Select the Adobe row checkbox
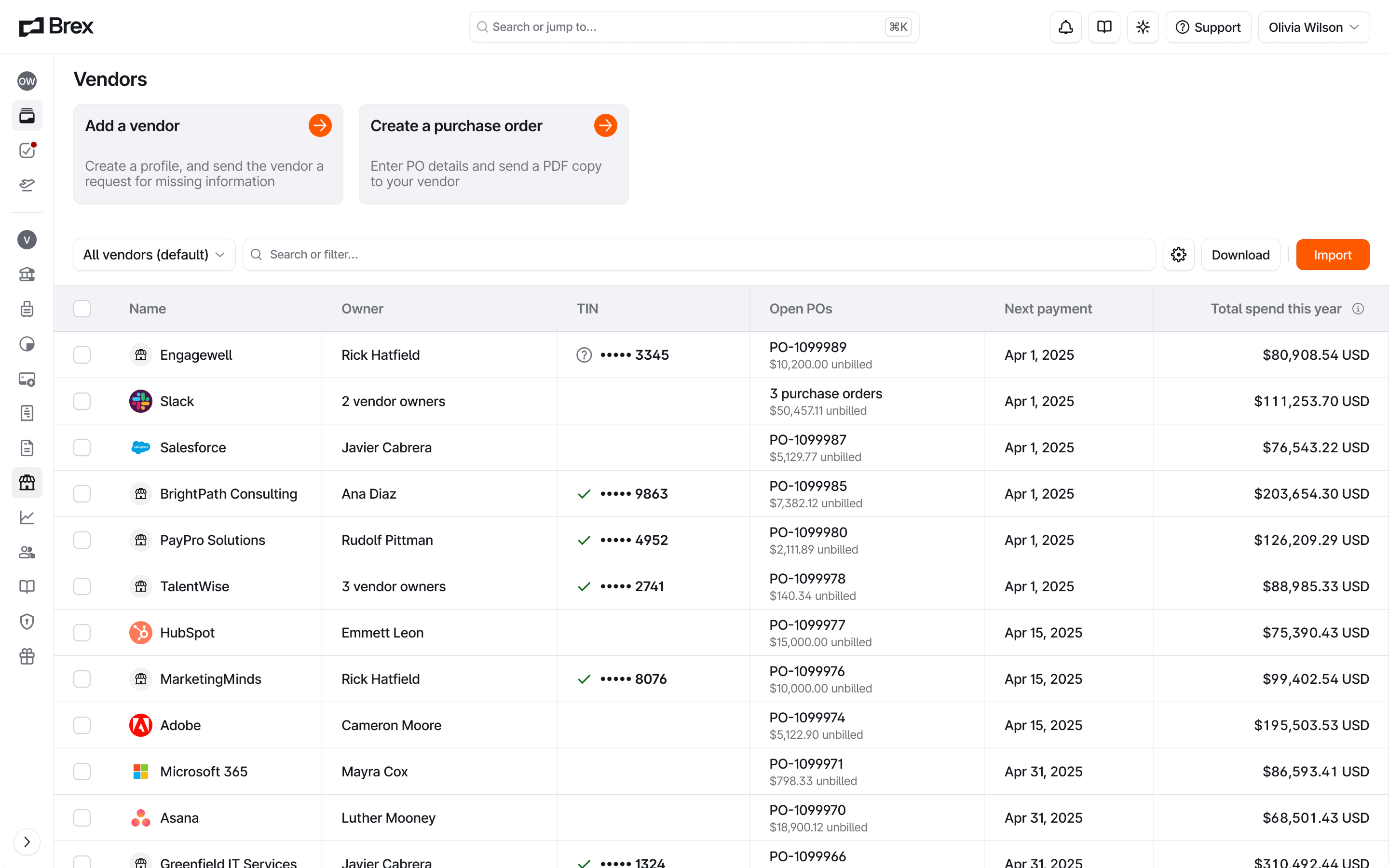 (82, 725)
